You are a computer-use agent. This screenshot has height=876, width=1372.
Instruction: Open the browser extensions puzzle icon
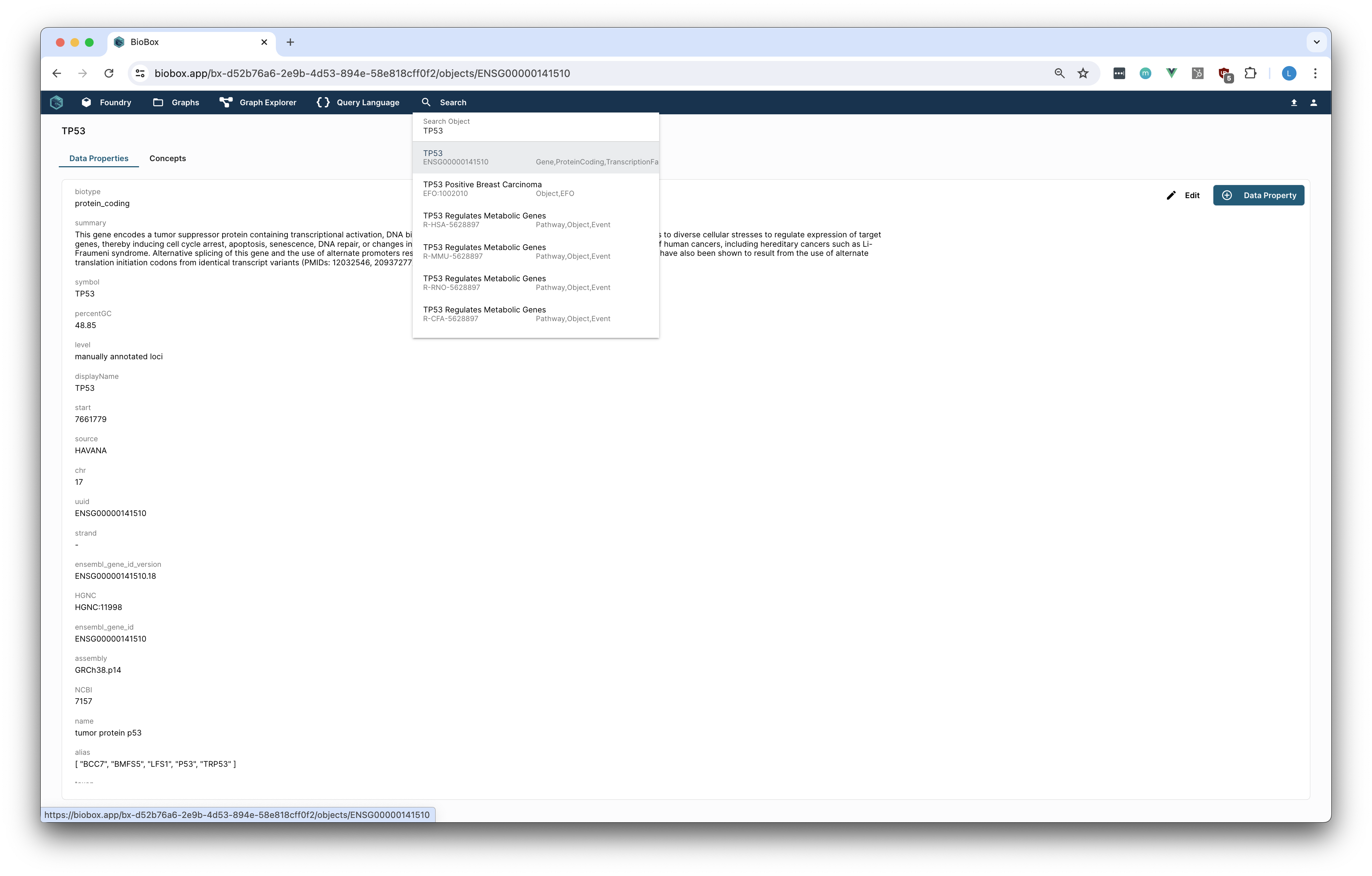tap(1250, 73)
